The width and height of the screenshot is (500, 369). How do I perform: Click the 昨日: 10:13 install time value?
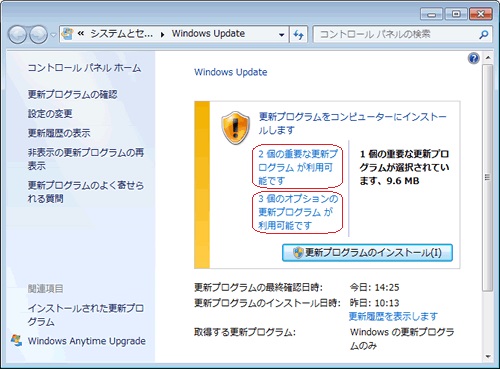[x=374, y=303]
